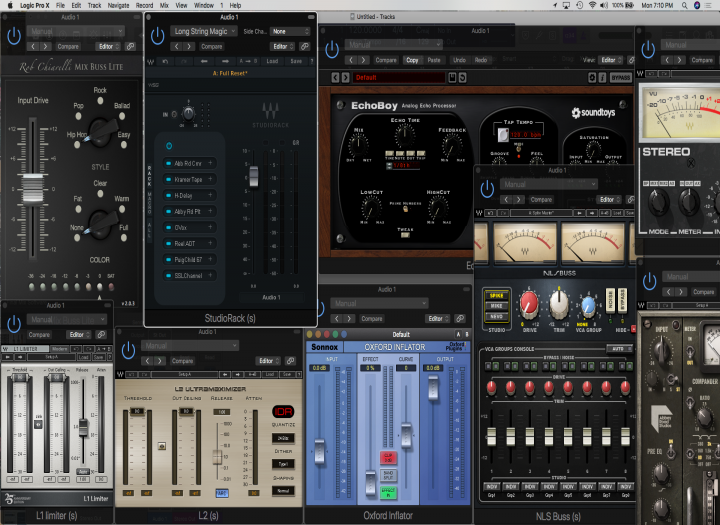
Task: Click EchoBoy info icon
Action: 603,78
